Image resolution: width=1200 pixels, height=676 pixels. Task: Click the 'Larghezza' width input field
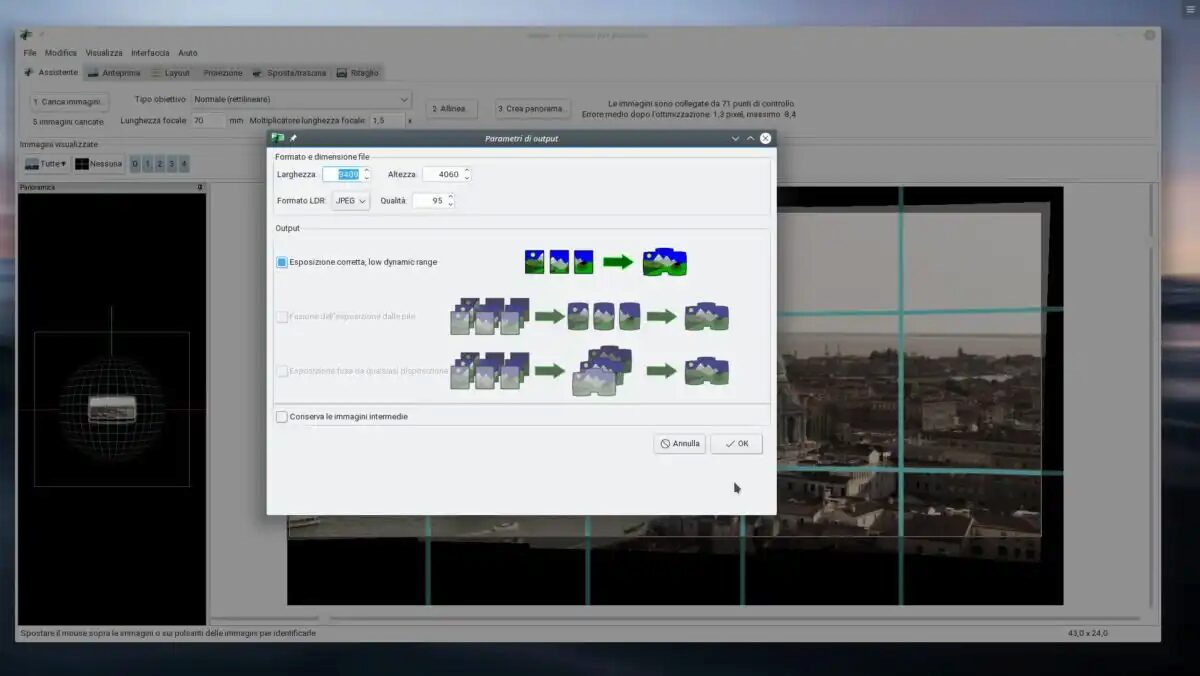[x=341, y=174]
